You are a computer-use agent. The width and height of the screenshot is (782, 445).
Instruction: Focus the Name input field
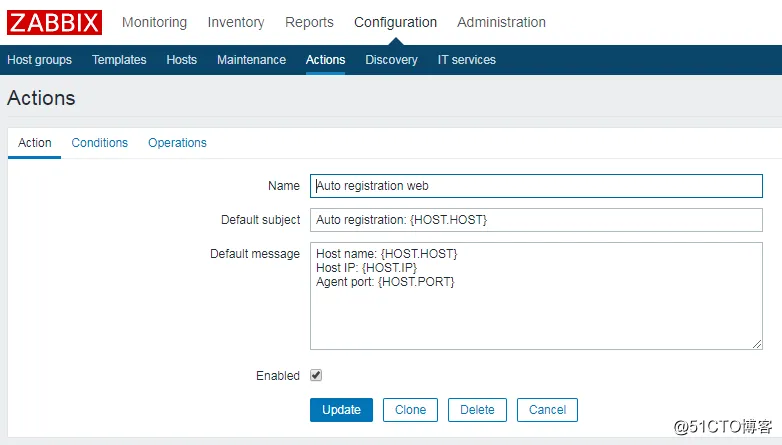pos(536,186)
